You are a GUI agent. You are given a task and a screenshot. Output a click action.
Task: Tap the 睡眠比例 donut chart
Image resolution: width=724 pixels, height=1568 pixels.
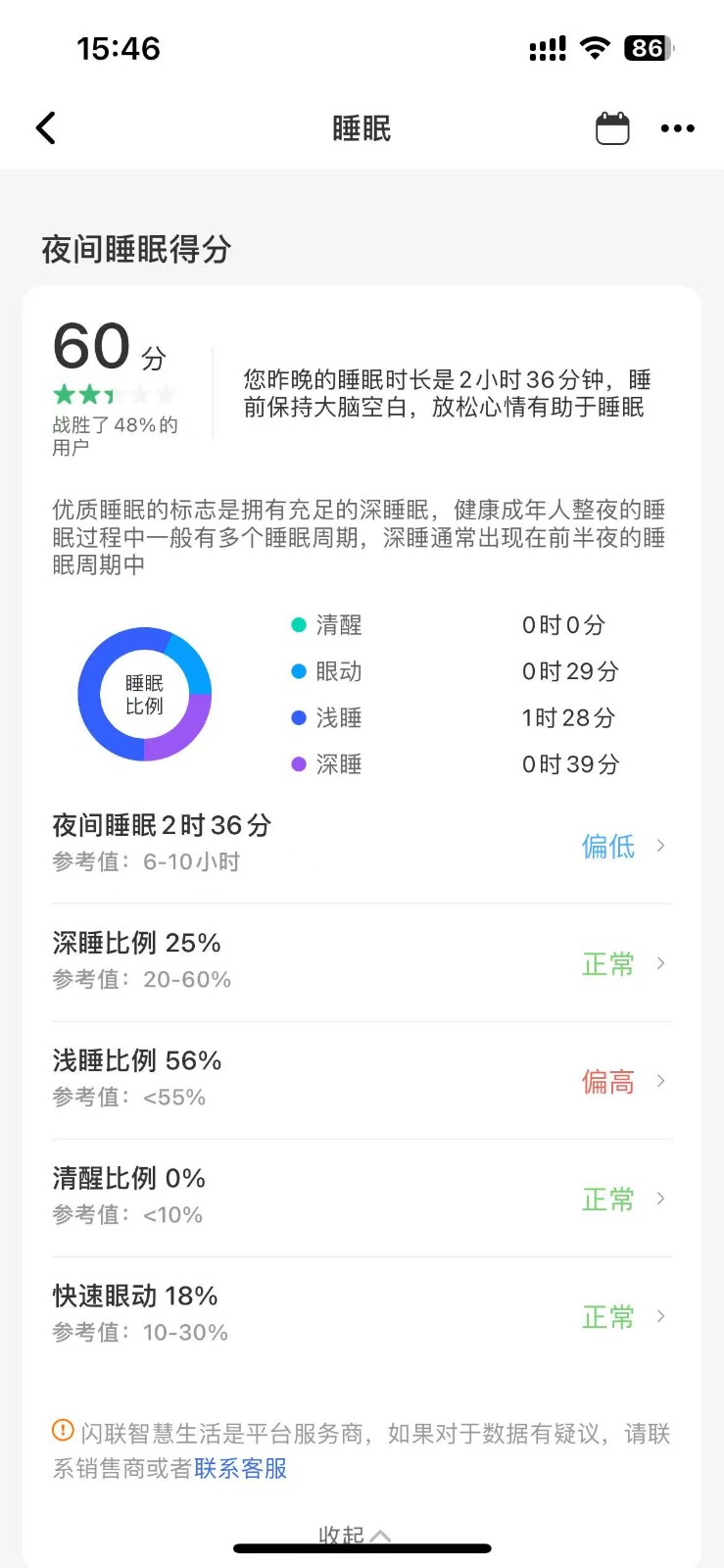[x=145, y=695]
